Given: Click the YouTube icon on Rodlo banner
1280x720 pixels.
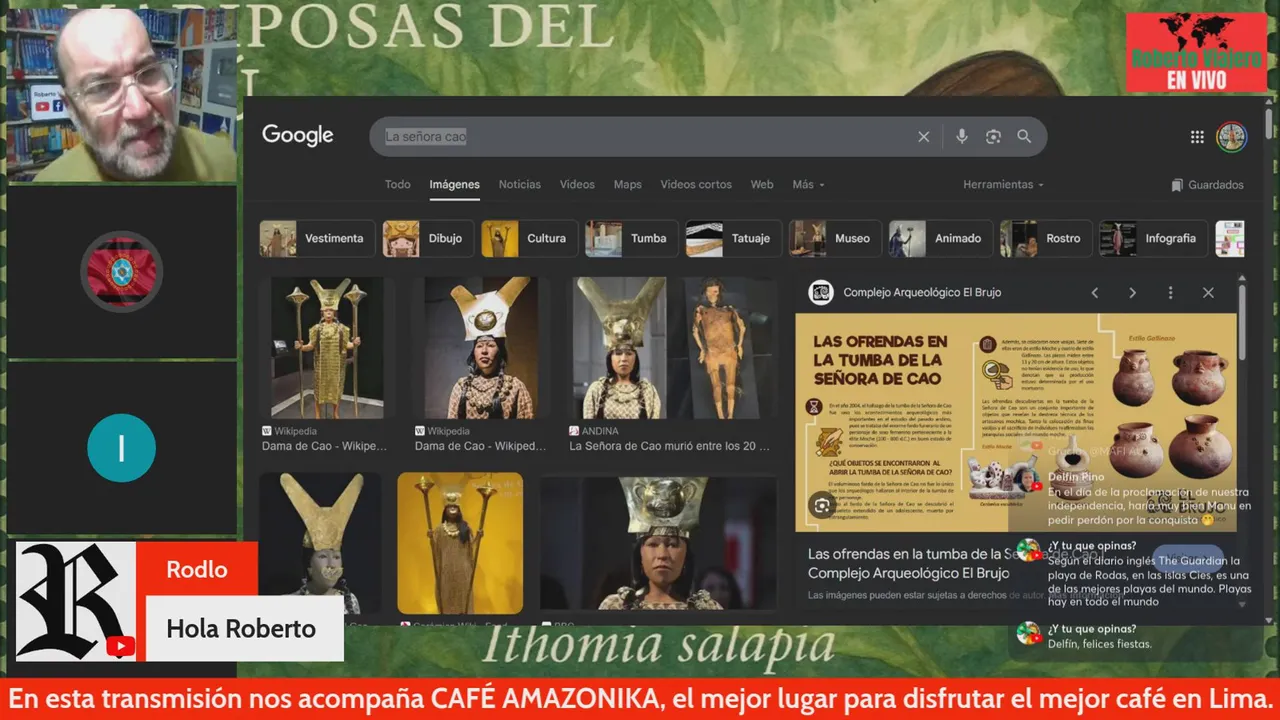Looking at the screenshot, I should tap(120, 646).
